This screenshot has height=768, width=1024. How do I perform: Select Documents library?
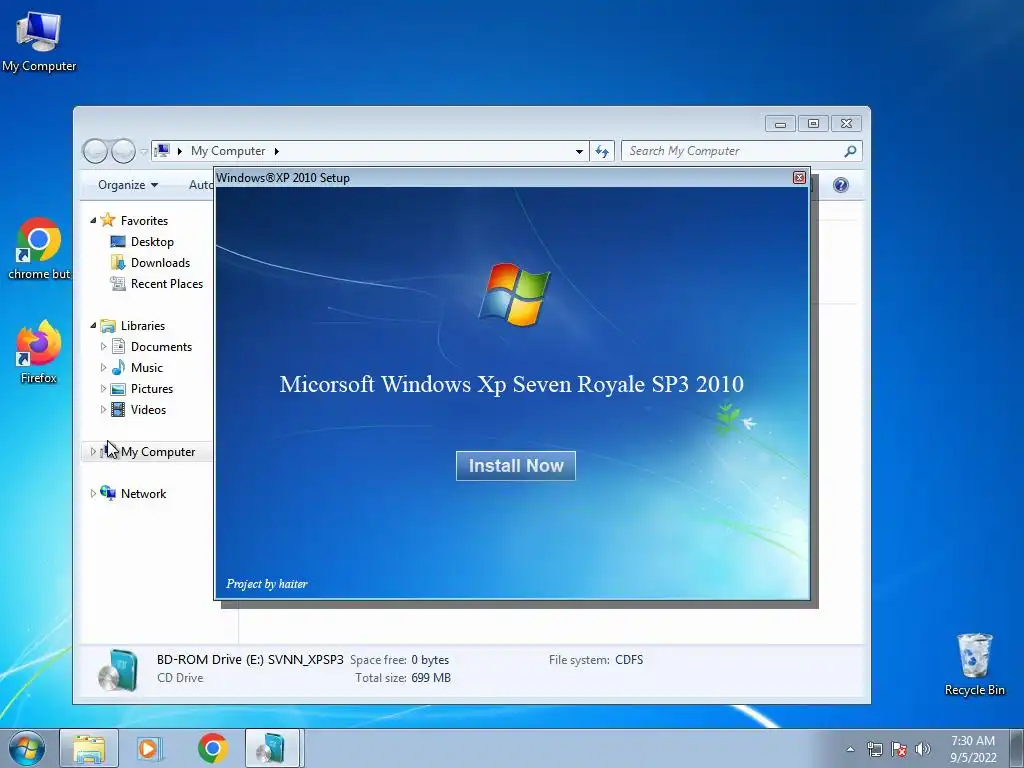(x=161, y=347)
